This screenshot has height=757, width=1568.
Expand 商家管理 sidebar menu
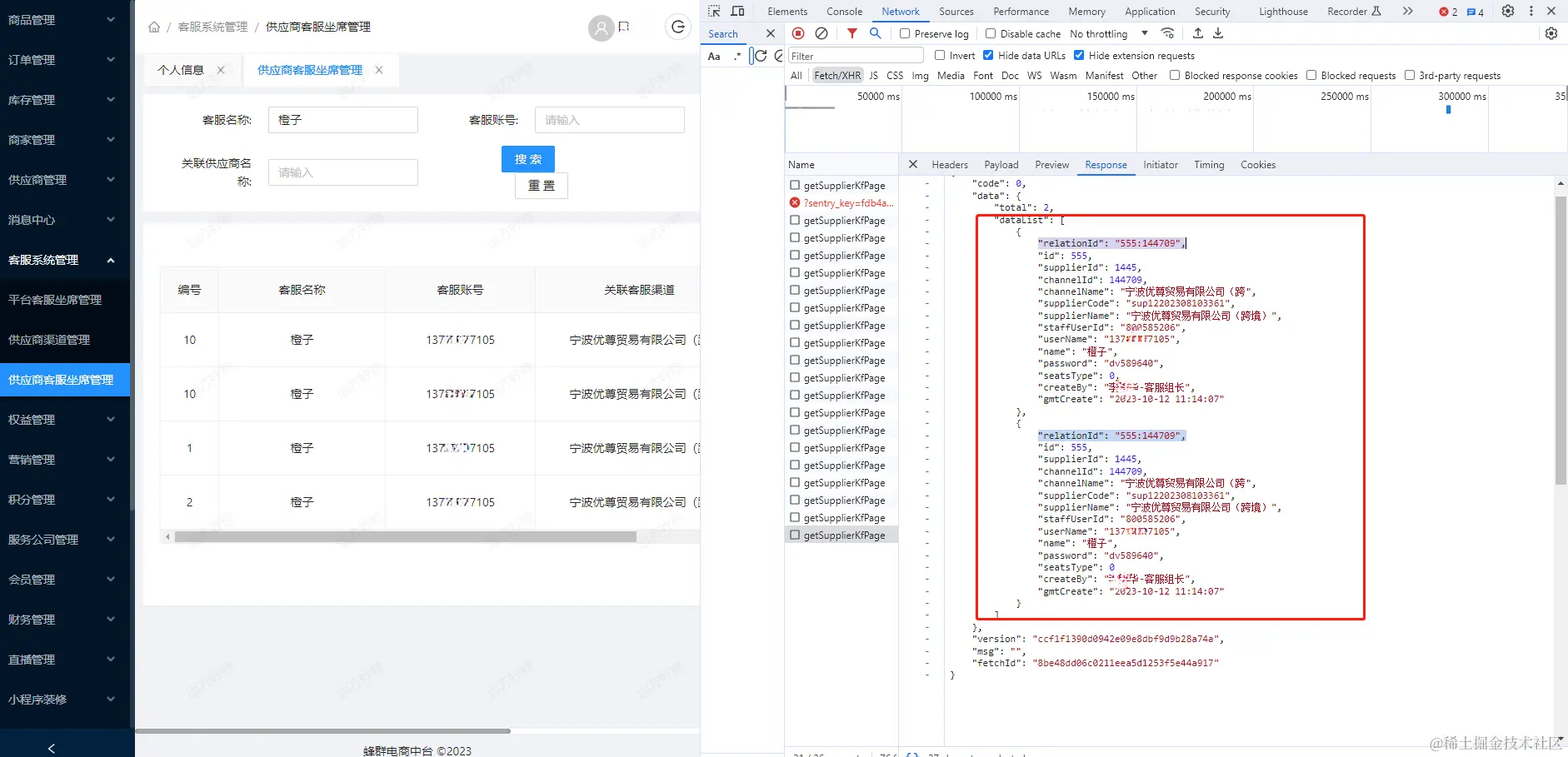tap(65, 140)
